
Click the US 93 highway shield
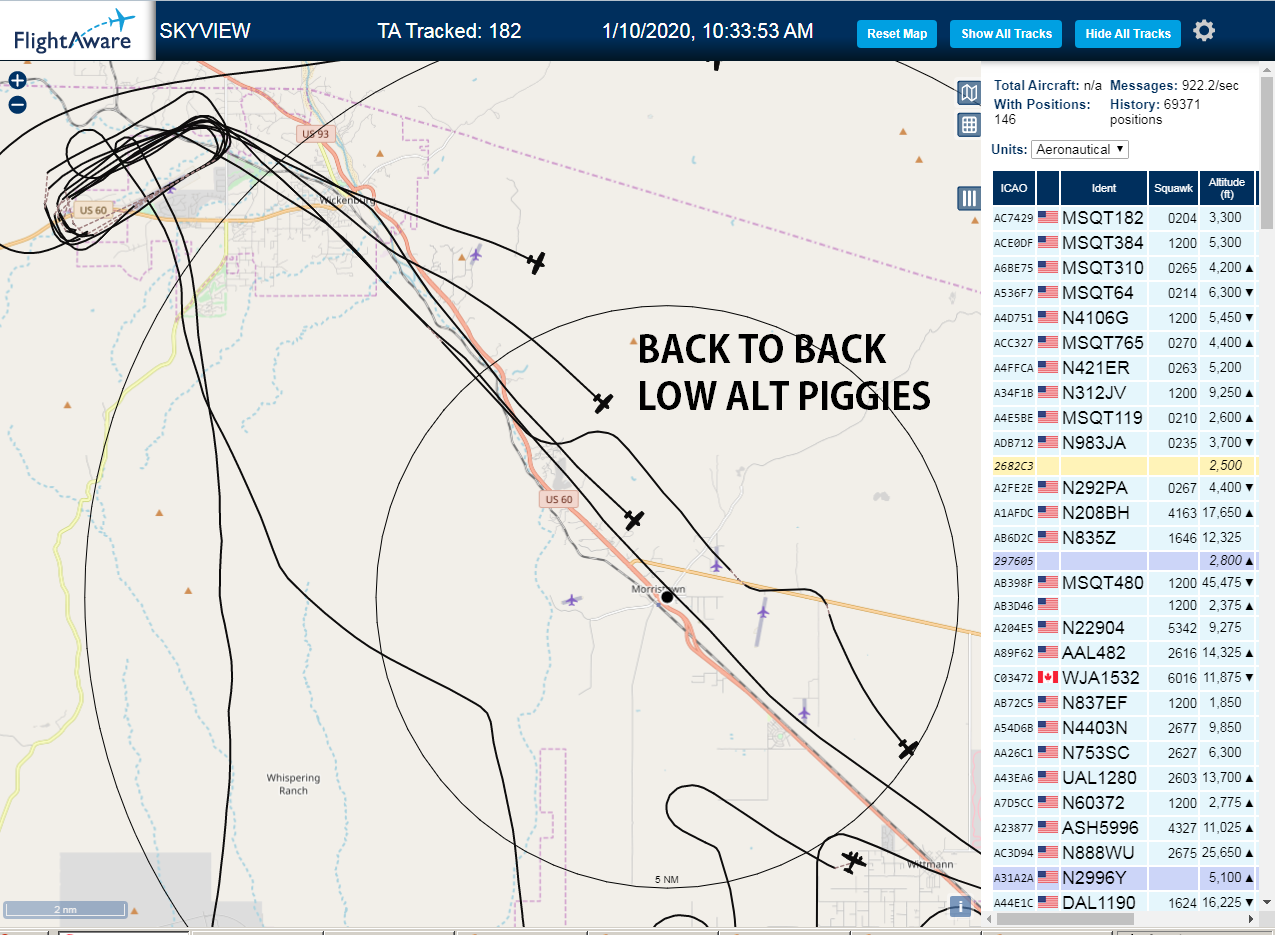(314, 133)
